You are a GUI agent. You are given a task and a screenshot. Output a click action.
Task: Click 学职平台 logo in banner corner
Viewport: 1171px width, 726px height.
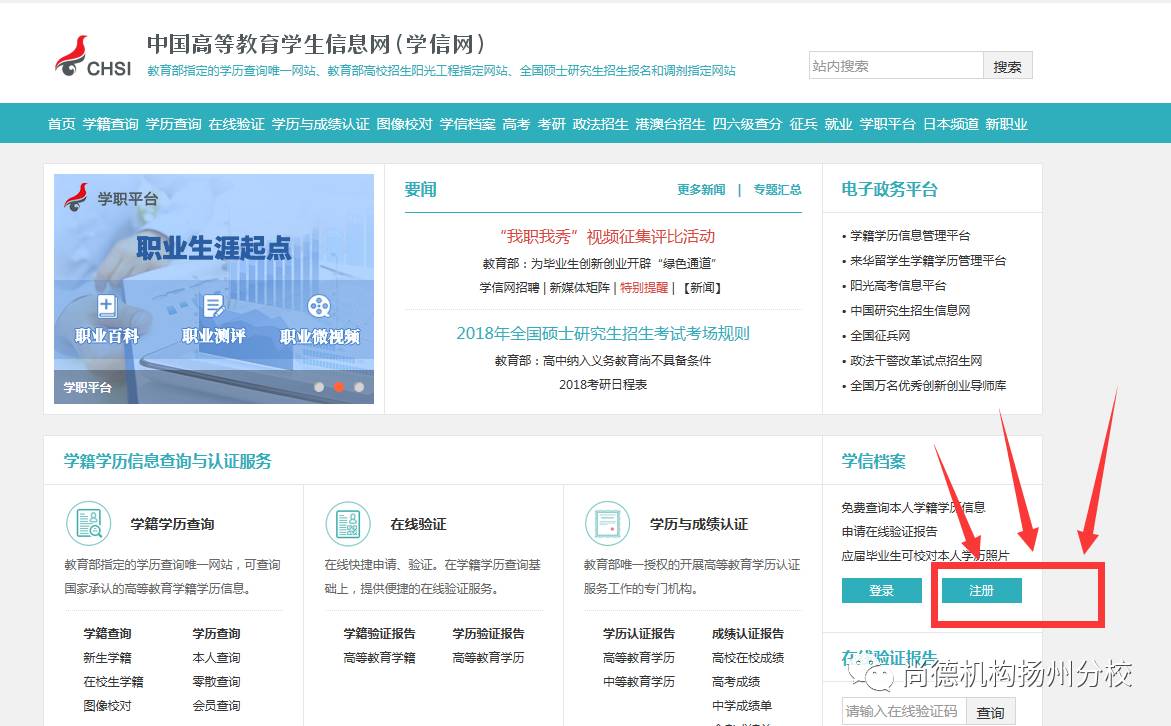point(111,197)
